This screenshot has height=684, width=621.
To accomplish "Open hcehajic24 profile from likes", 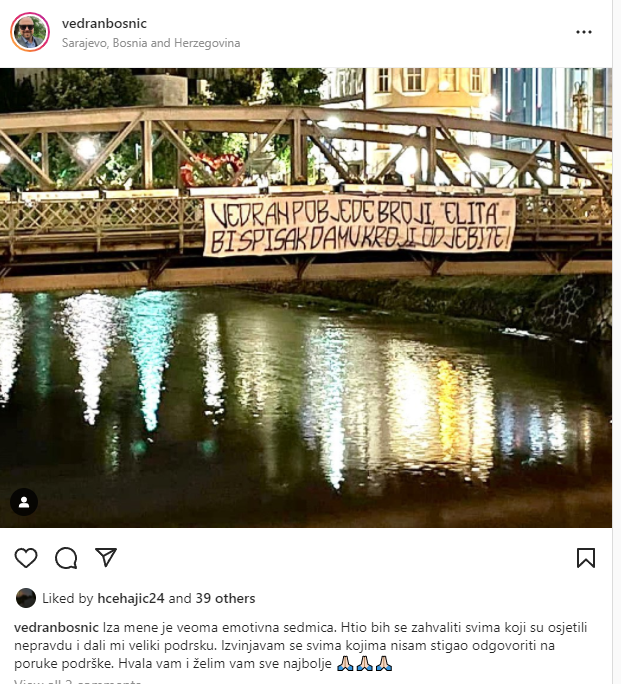I will pyautogui.click(x=131, y=598).
